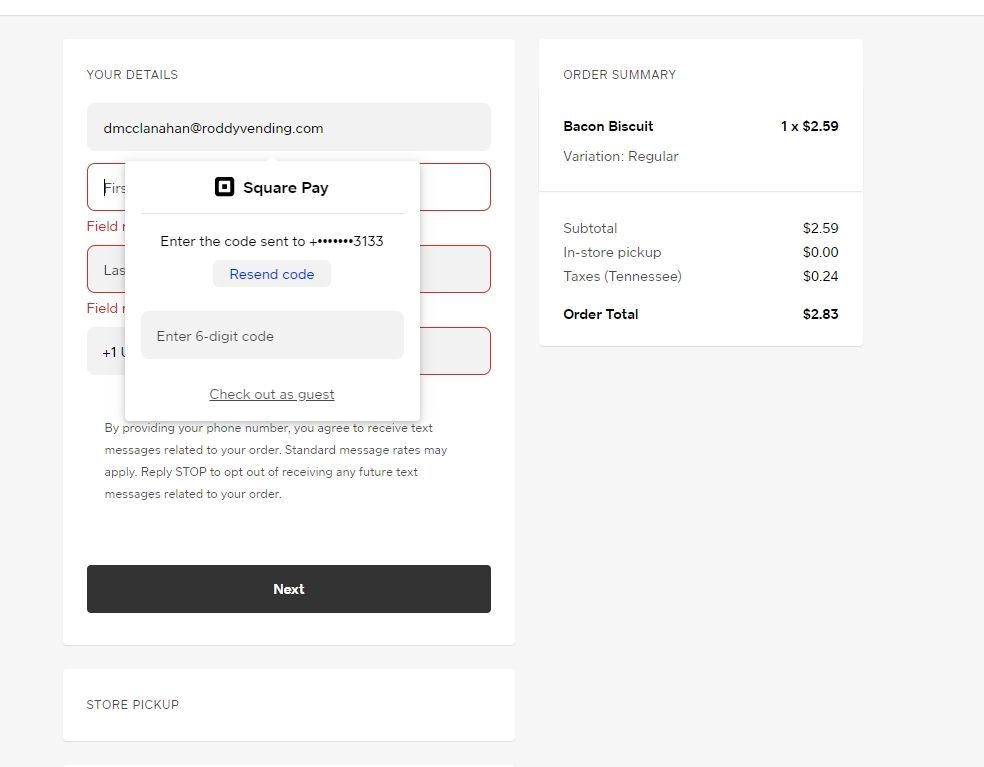984x767 pixels.
Task: Select the email address field
Action: pyautogui.click(x=288, y=128)
